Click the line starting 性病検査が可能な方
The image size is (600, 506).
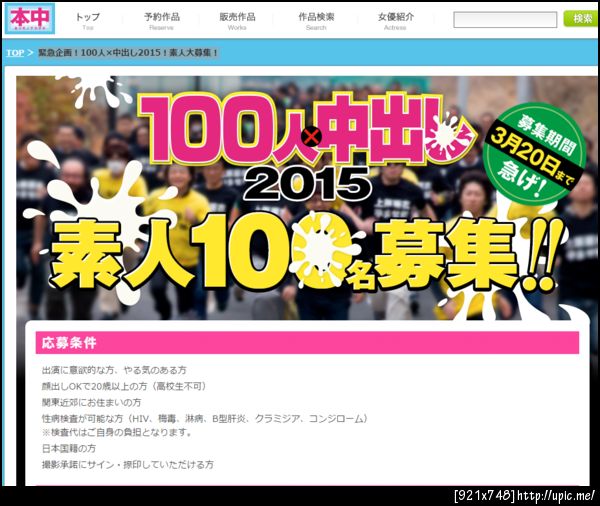tap(205, 419)
